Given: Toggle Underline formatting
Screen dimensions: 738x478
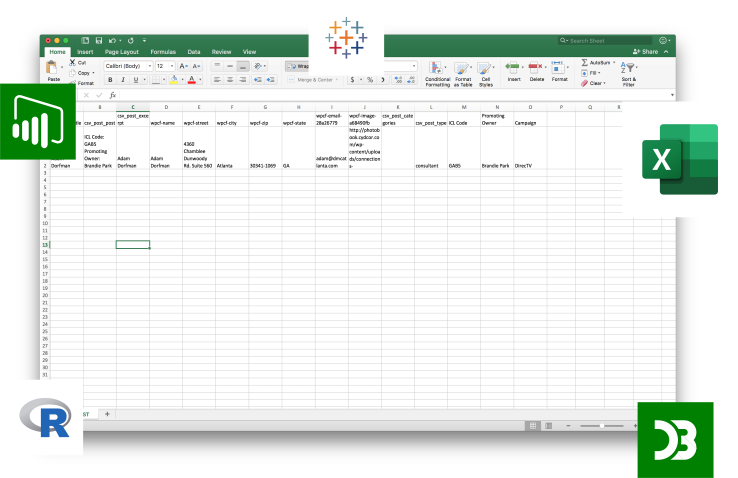Looking at the screenshot, I should pos(135,80).
